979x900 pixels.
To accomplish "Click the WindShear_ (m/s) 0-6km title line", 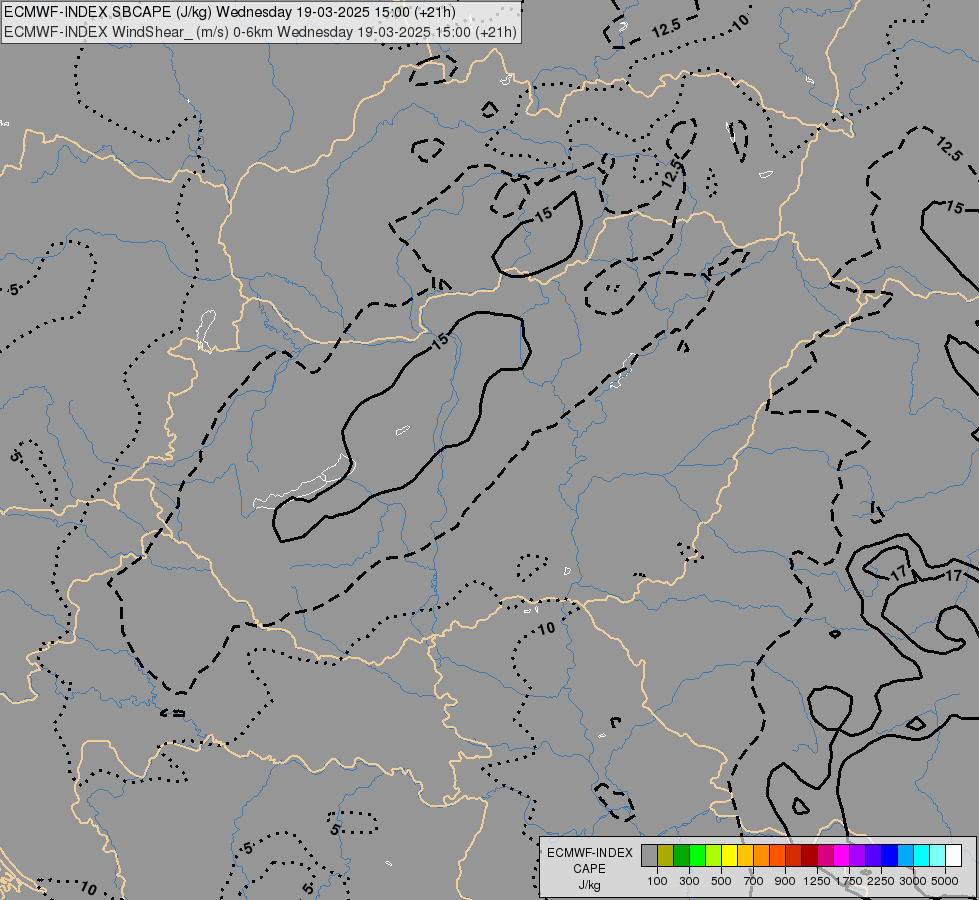I will pyautogui.click(x=260, y=32).
